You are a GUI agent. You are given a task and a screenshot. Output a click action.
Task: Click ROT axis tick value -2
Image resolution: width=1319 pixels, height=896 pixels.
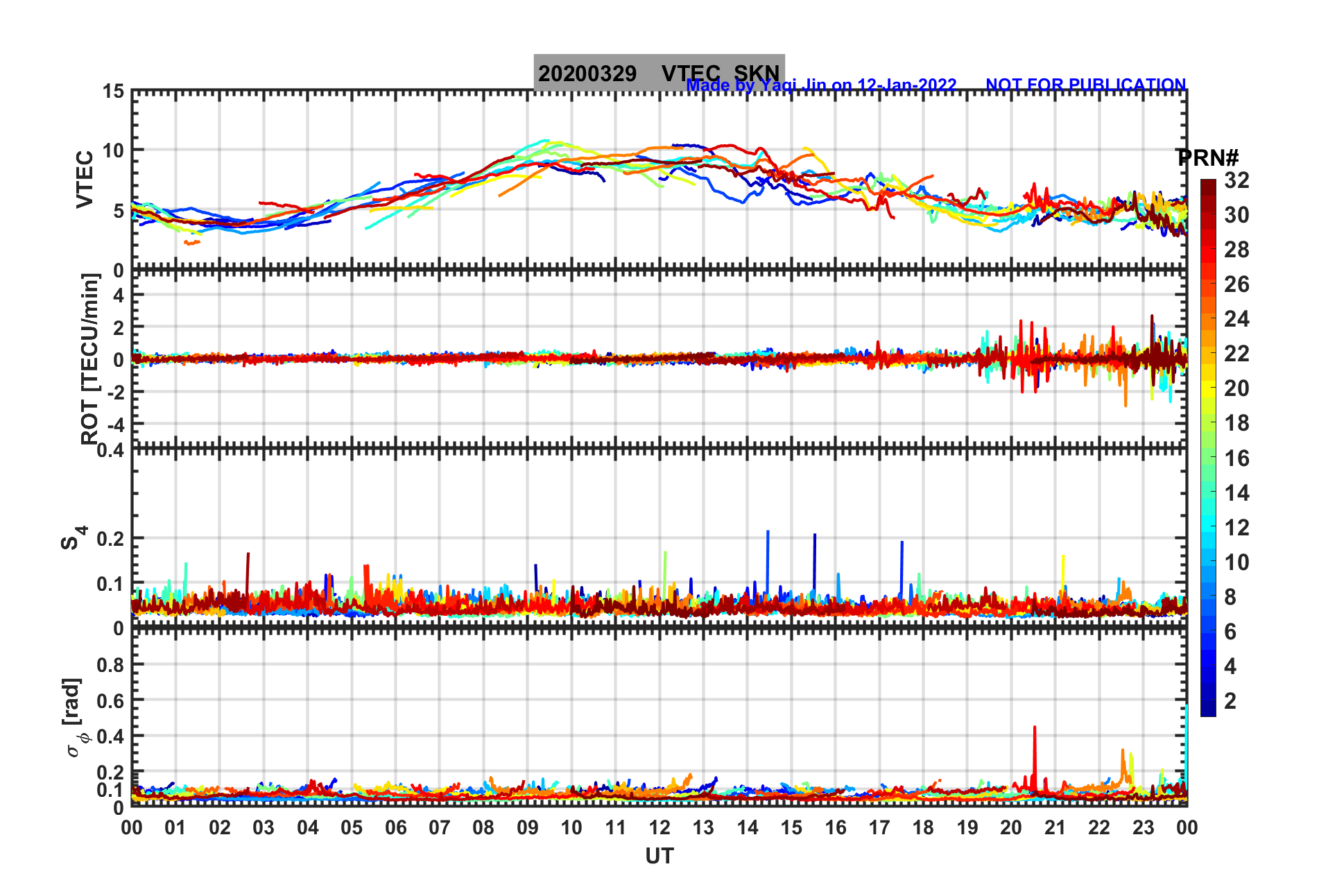pyautogui.click(x=115, y=393)
